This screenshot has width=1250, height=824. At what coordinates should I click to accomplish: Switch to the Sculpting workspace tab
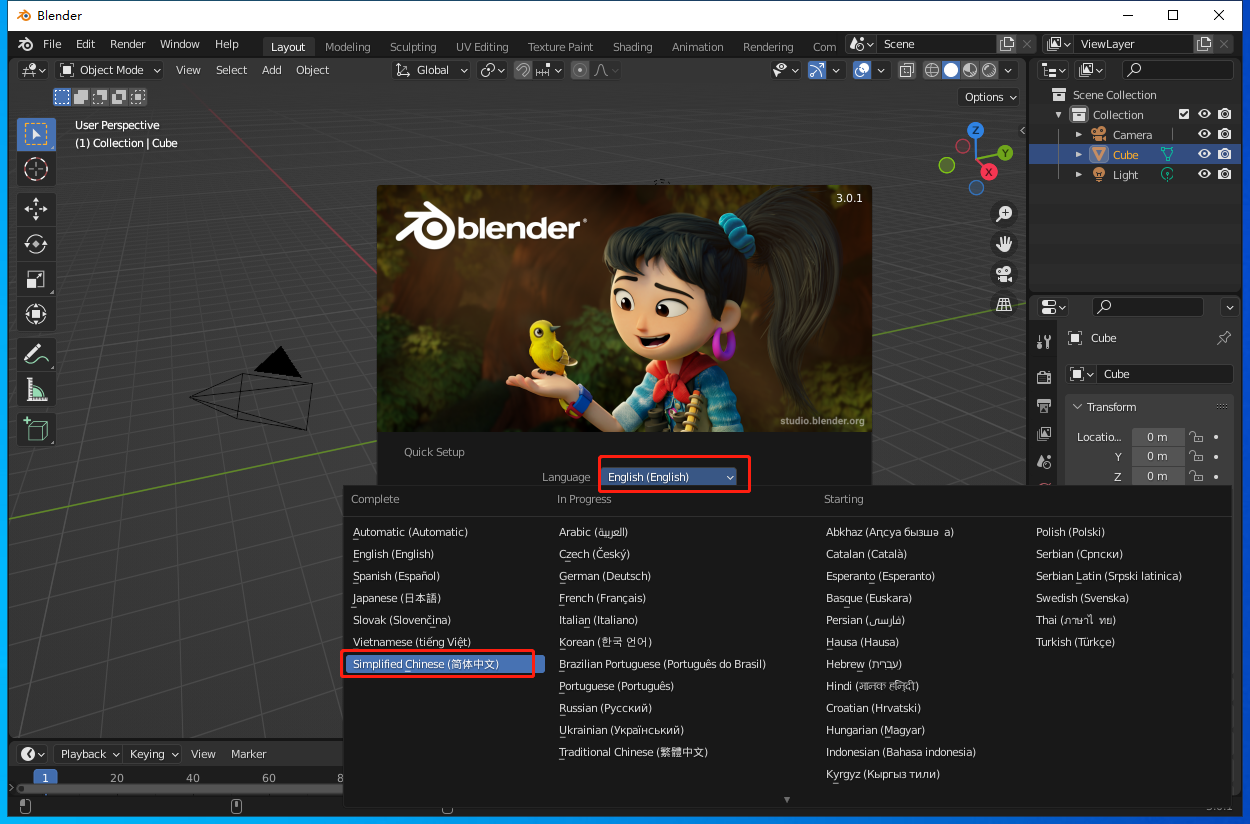[x=413, y=47]
